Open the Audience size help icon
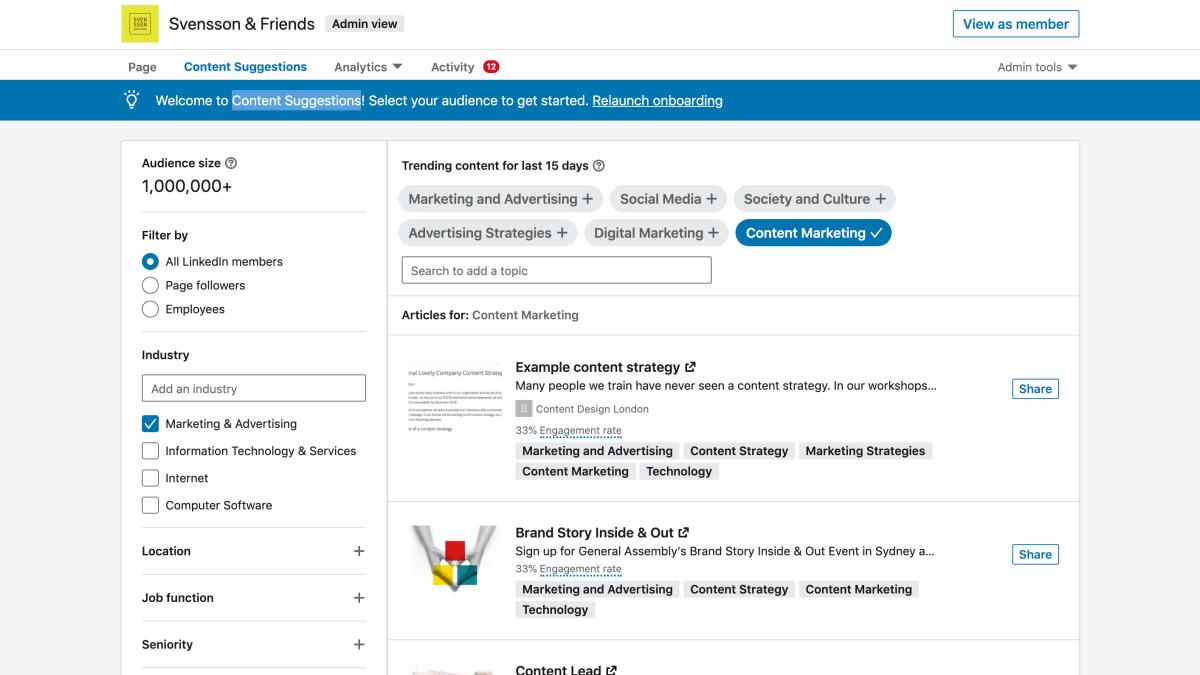Screen dimensions: 1200x675 point(231,163)
